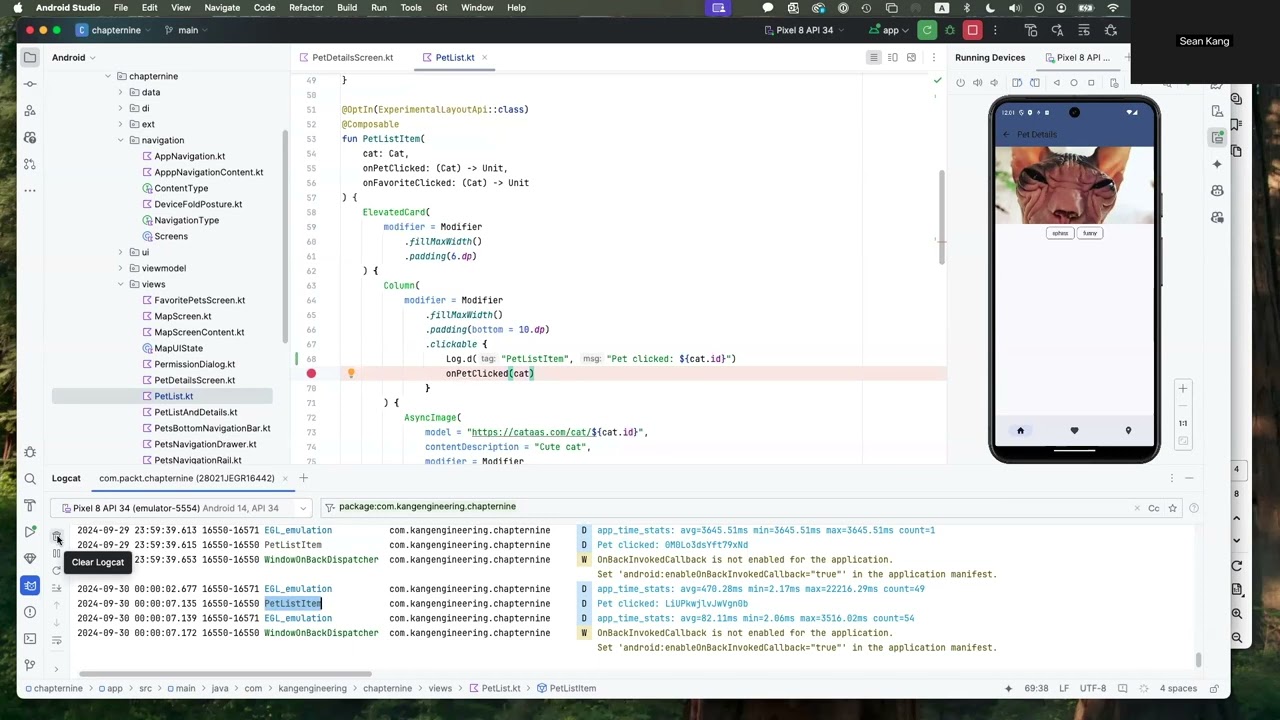Switch editor to Code-only view mode
1280x720 pixels.
(x=873, y=57)
